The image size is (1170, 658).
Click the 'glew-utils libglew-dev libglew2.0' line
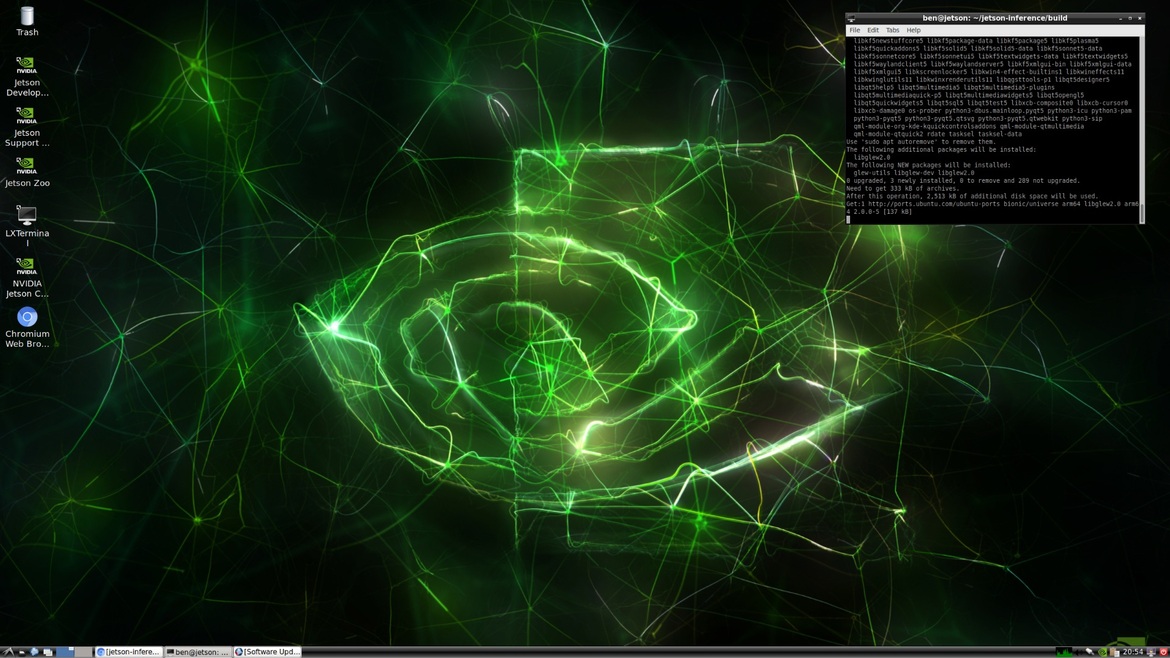(913, 172)
